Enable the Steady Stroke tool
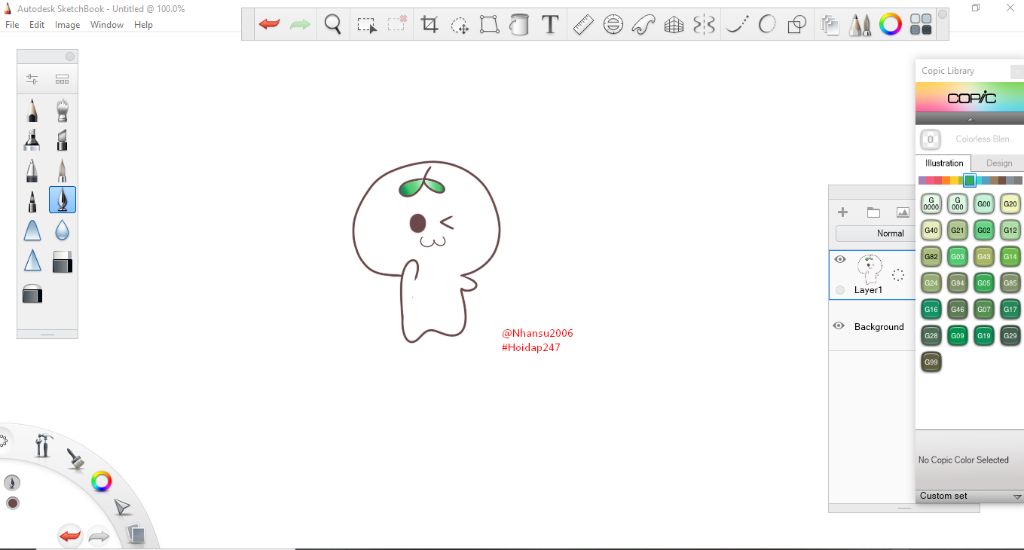 coord(737,25)
